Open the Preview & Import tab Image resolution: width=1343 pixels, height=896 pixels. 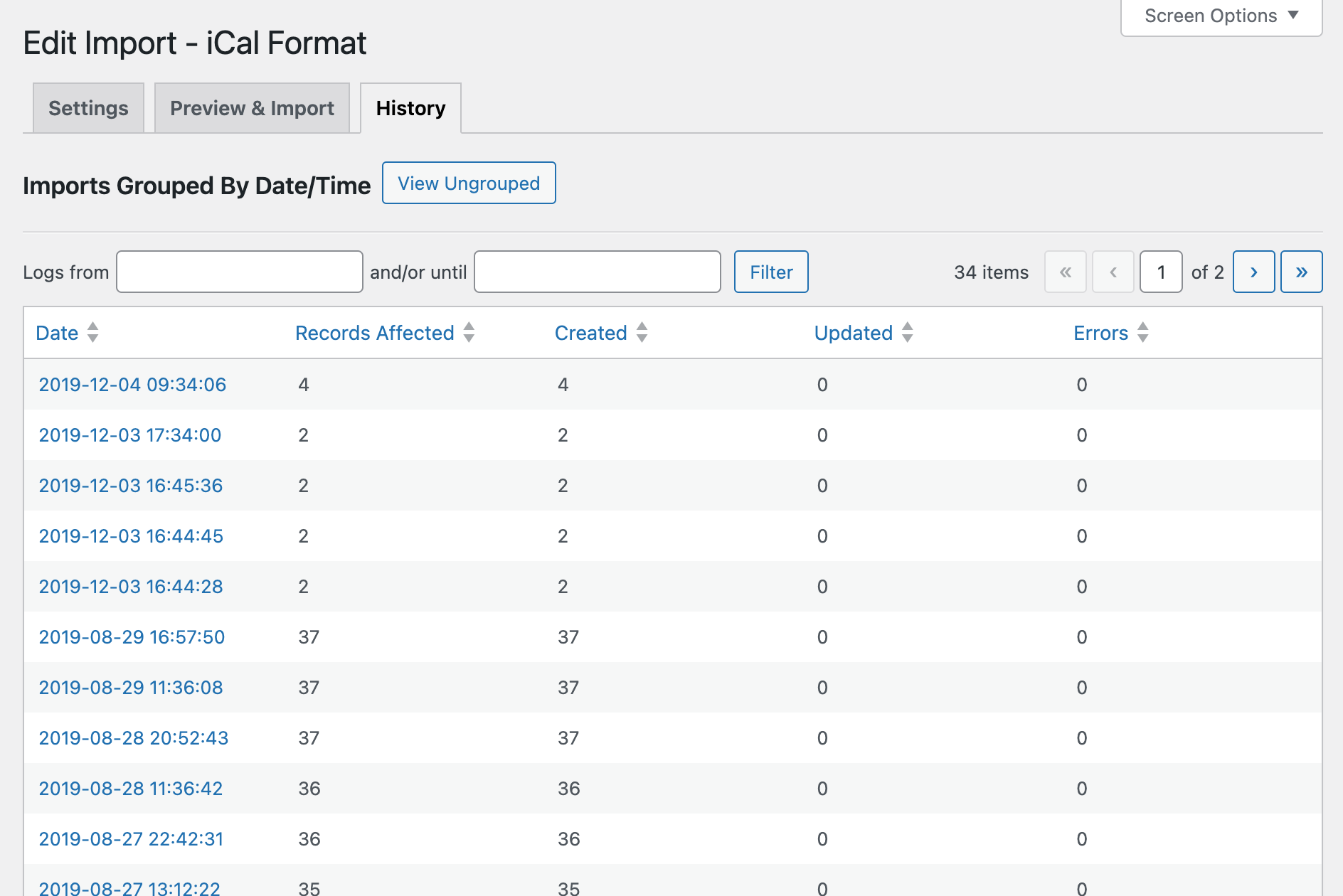coord(252,108)
